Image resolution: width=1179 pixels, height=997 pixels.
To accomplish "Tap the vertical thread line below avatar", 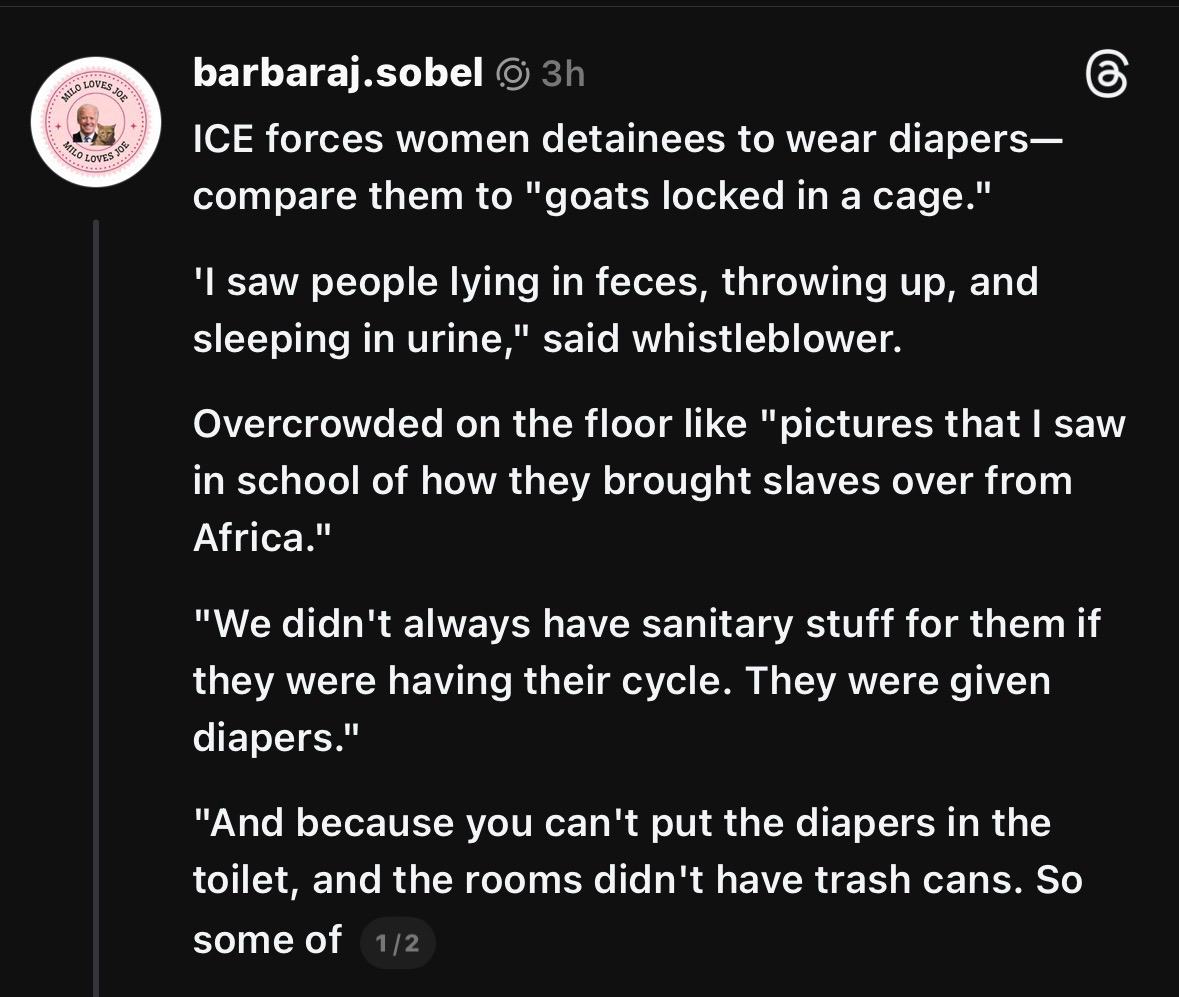I will click(x=96, y=600).
